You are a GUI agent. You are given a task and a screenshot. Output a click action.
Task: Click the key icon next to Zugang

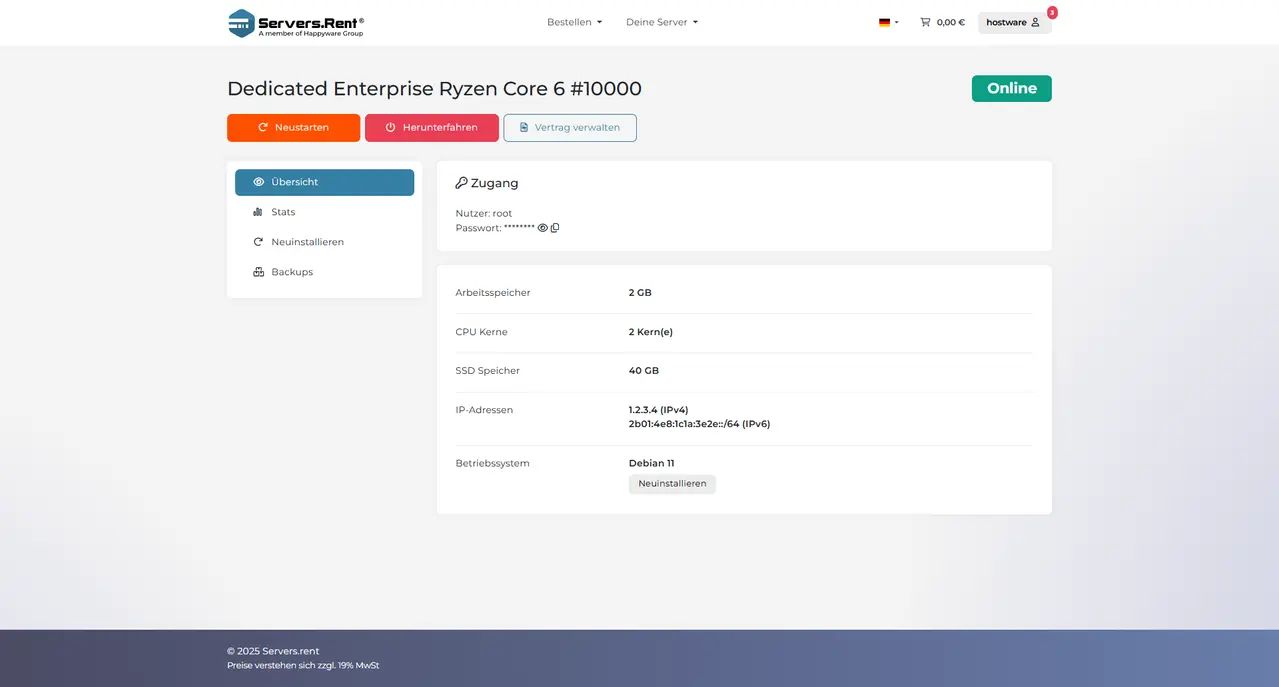click(461, 183)
